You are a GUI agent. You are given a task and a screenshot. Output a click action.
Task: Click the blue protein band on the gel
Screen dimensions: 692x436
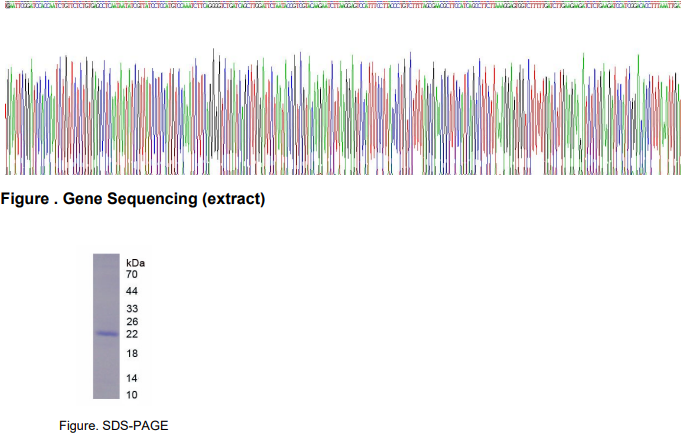coord(107,334)
